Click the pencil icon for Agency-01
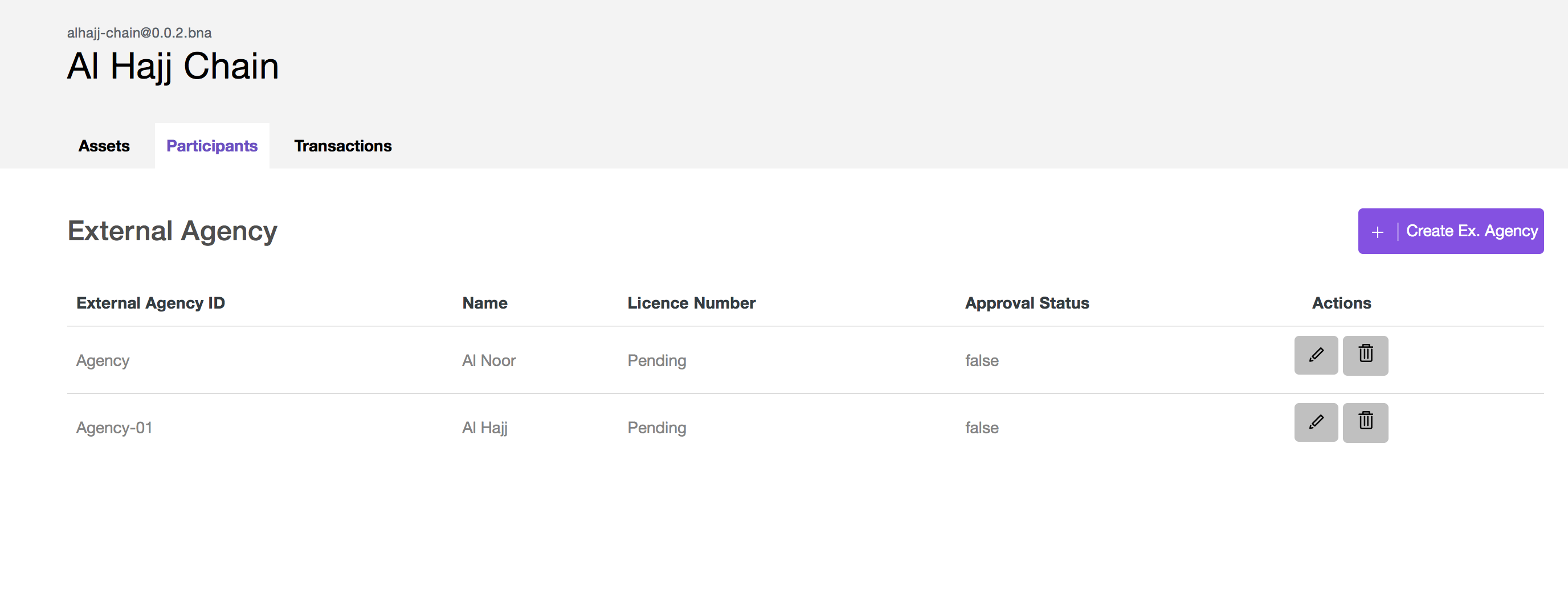Screen dimensions: 1568x616 pyautogui.click(x=1316, y=422)
